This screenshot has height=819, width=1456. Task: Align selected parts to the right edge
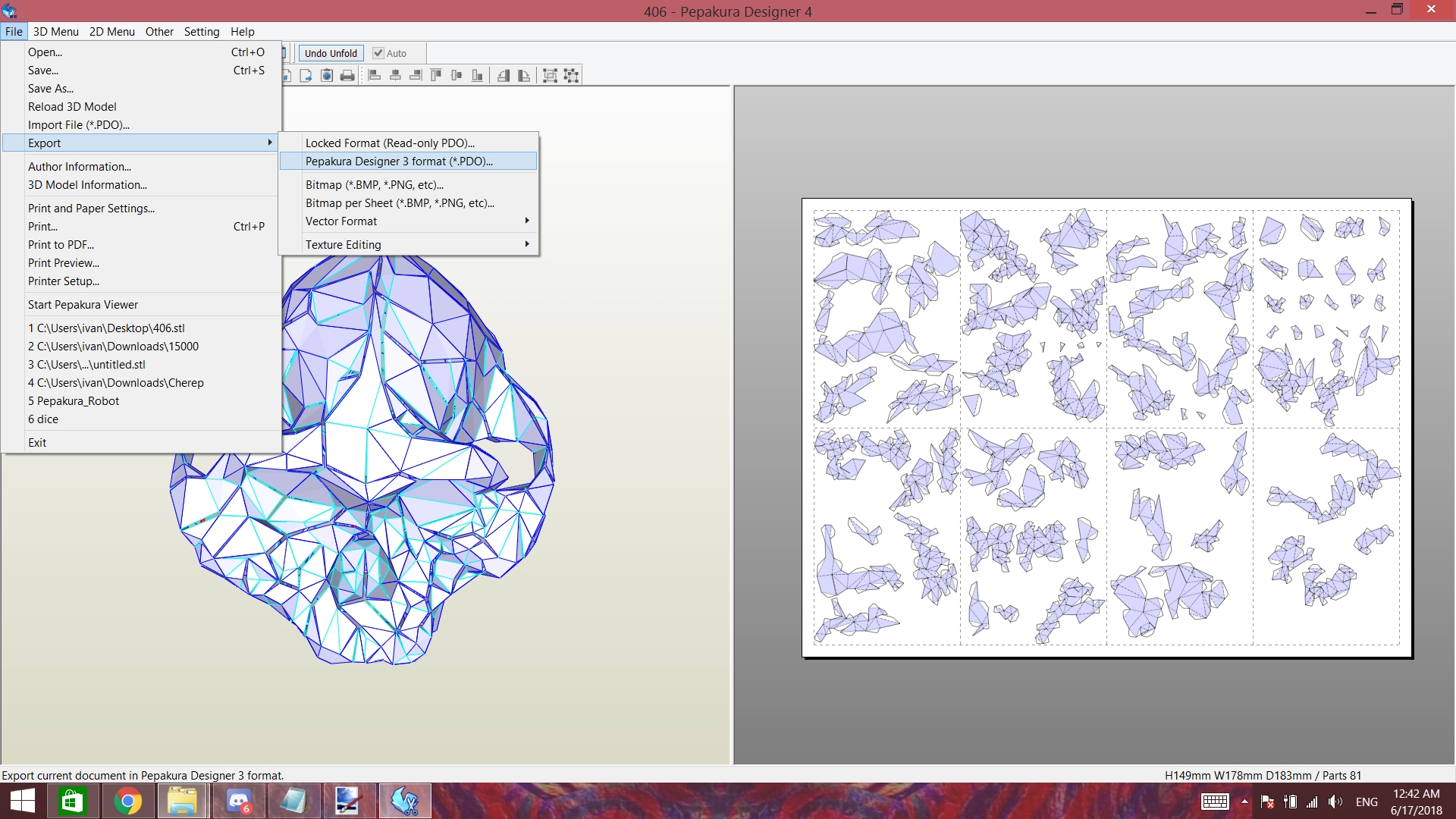pos(416,75)
